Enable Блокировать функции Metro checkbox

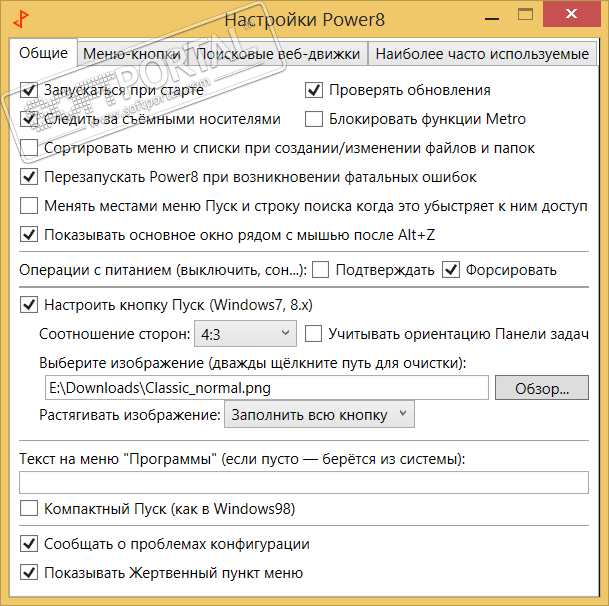(314, 119)
